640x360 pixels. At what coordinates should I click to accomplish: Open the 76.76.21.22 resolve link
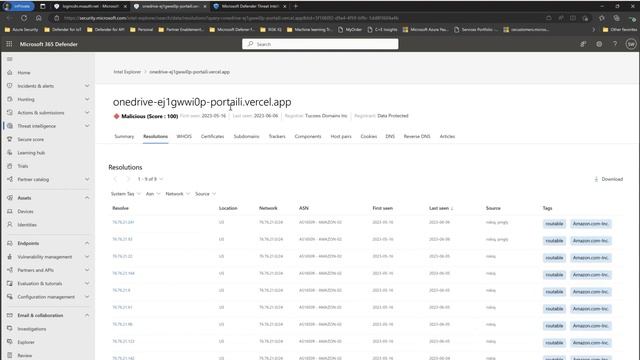click(x=122, y=256)
